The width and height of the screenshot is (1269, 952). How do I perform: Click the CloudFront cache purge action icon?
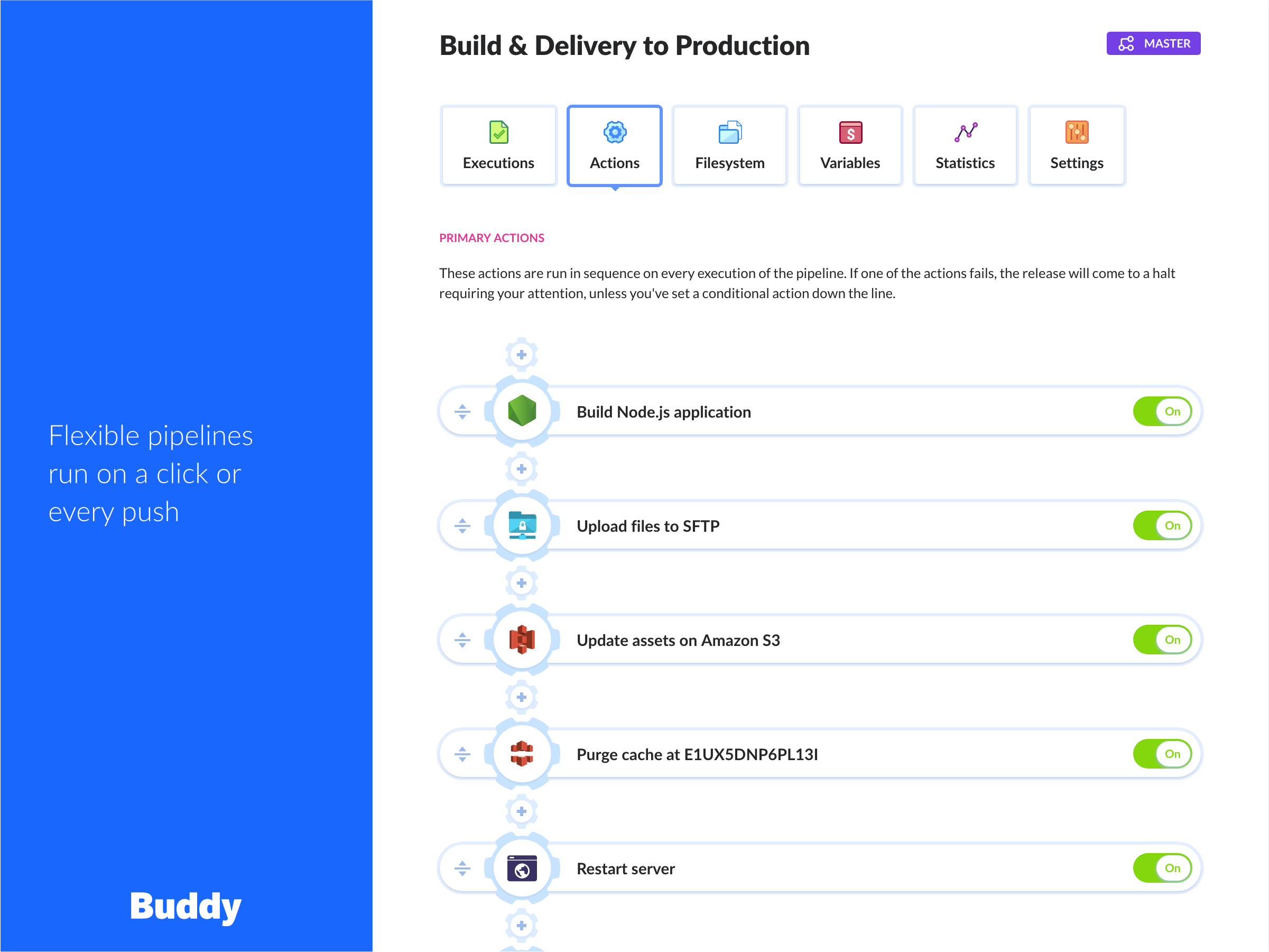[521, 754]
